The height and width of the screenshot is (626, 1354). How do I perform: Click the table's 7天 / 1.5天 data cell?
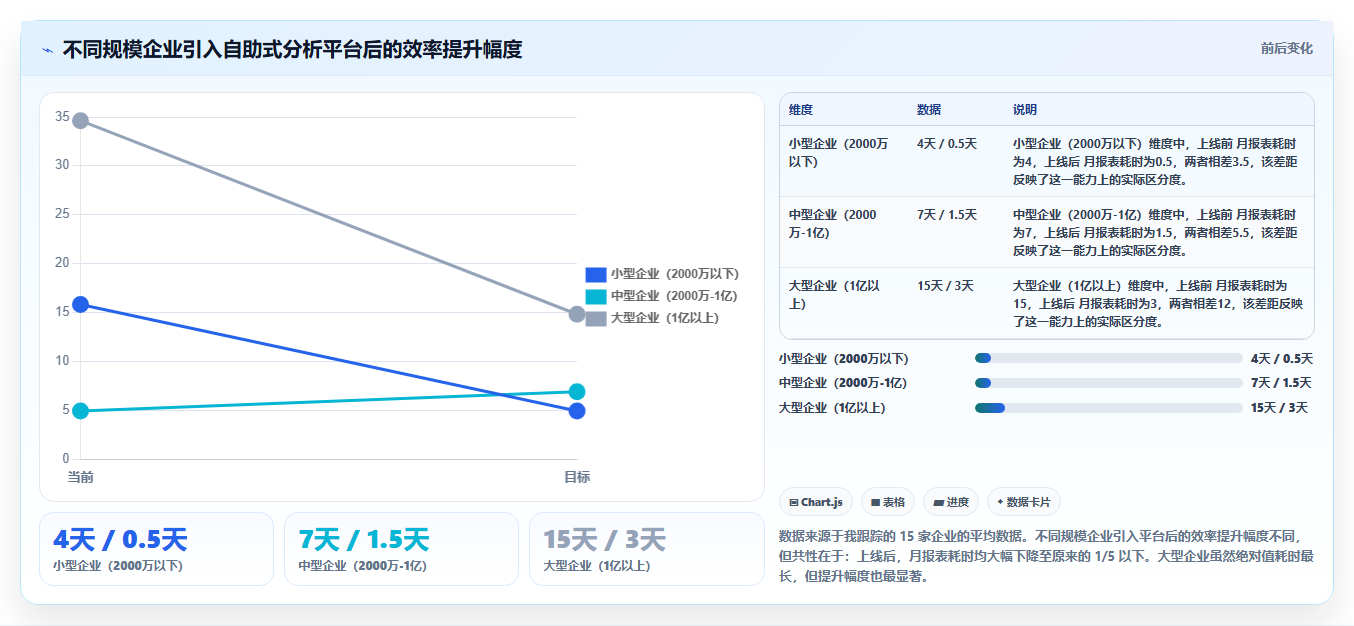[947, 215]
